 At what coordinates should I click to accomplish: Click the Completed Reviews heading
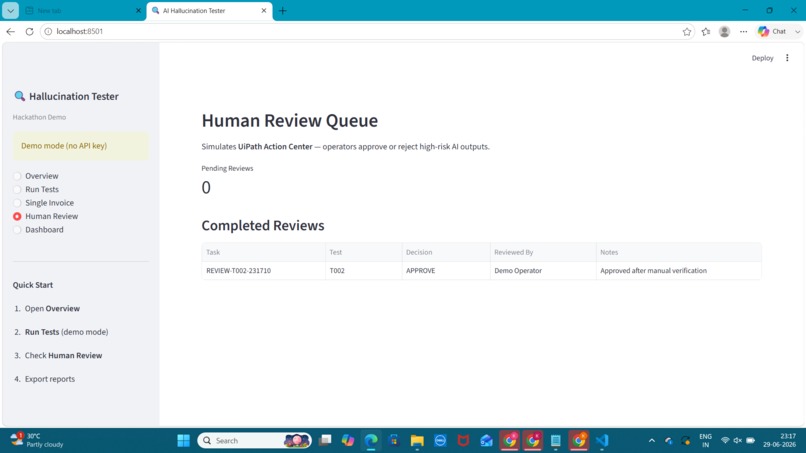(x=263, y=226)
